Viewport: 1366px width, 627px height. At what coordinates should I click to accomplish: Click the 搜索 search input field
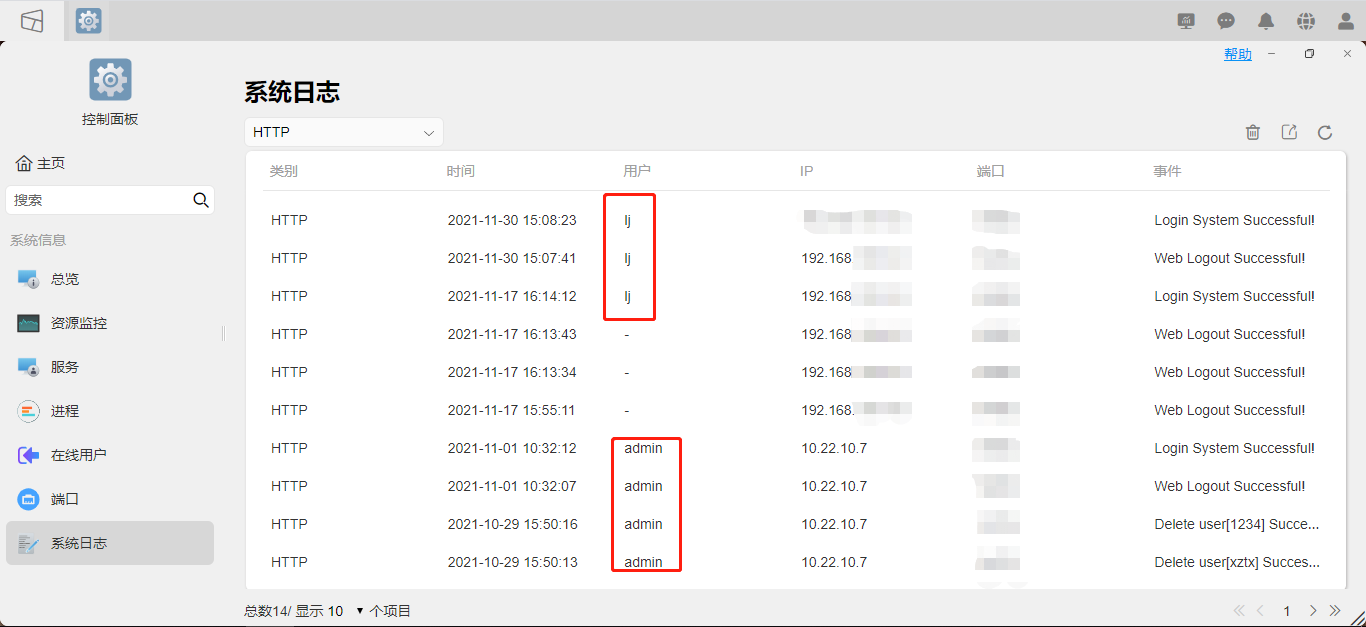pos(98,200)
